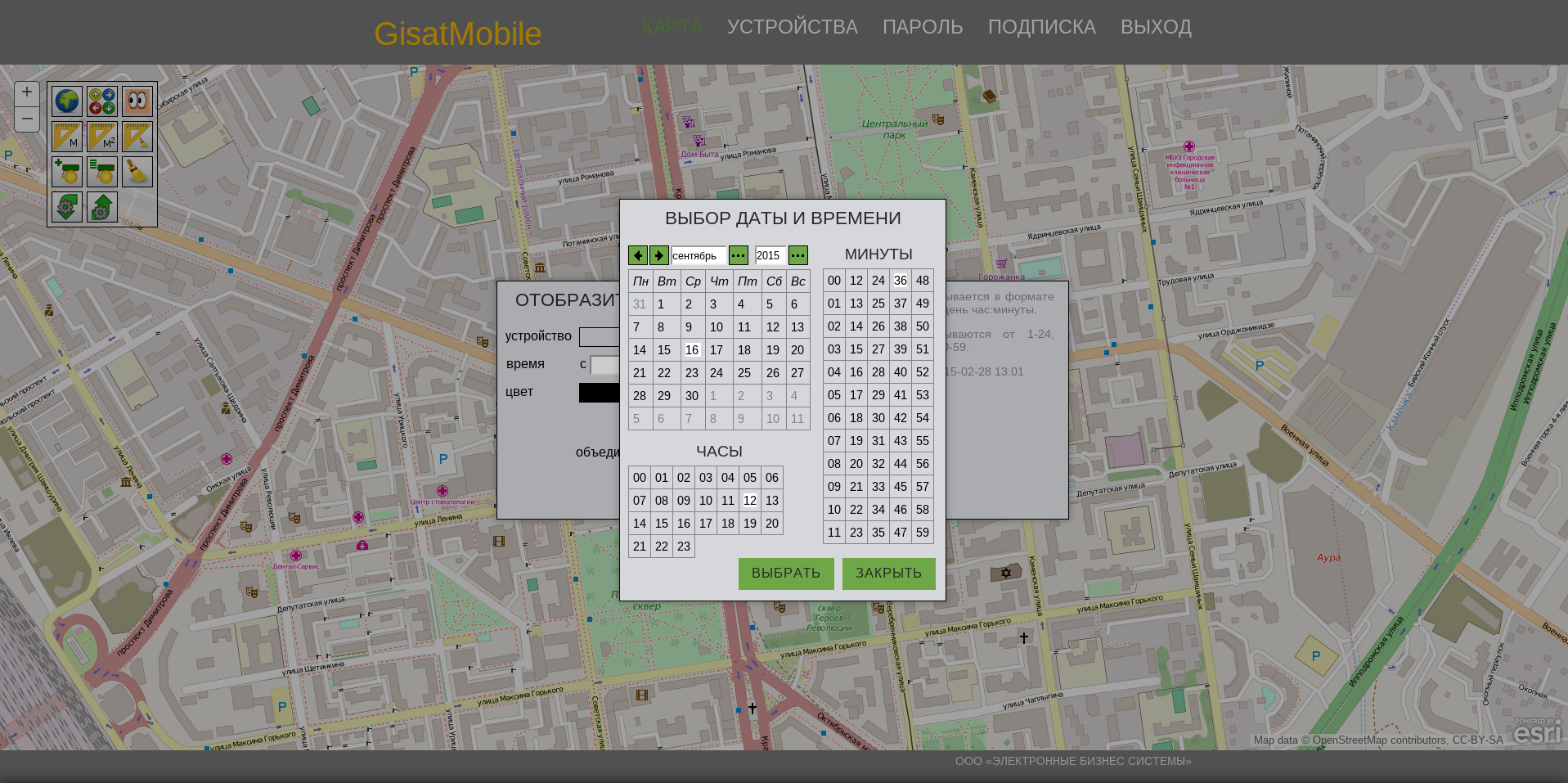The width and height of the screenshot is (1568, 783).
Task: Click the add track icon with plus
Action: [x=67, y=172]
